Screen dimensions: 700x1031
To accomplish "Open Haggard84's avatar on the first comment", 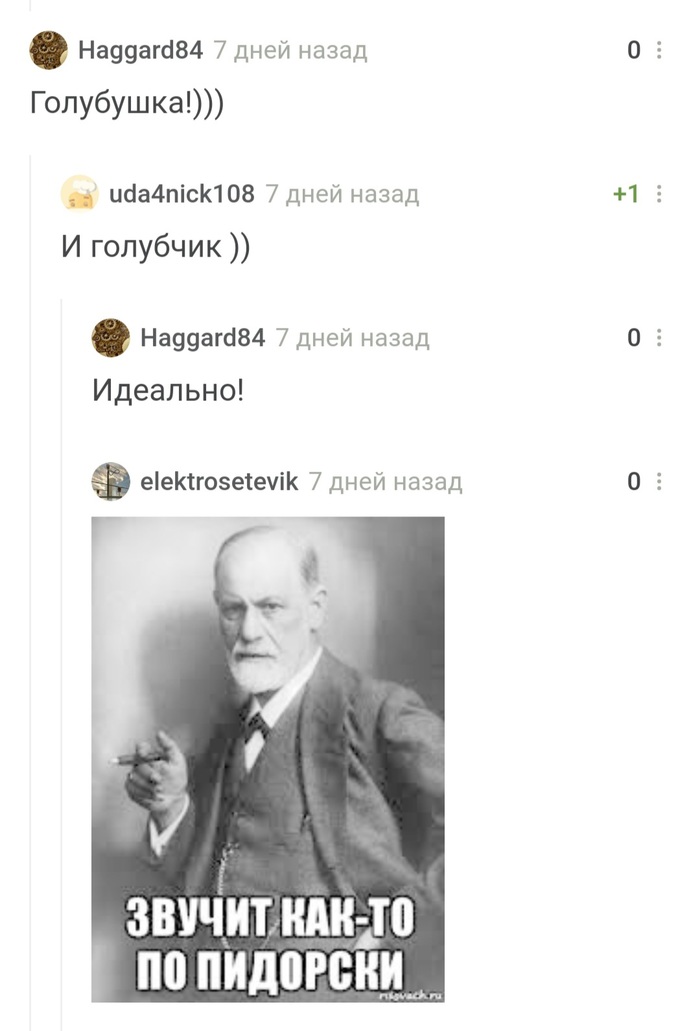I will 49,50.
